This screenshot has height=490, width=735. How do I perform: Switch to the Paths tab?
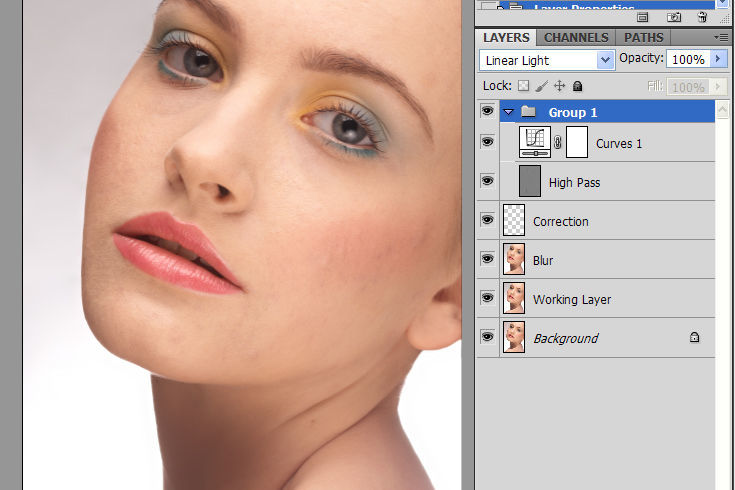(644, 37)
